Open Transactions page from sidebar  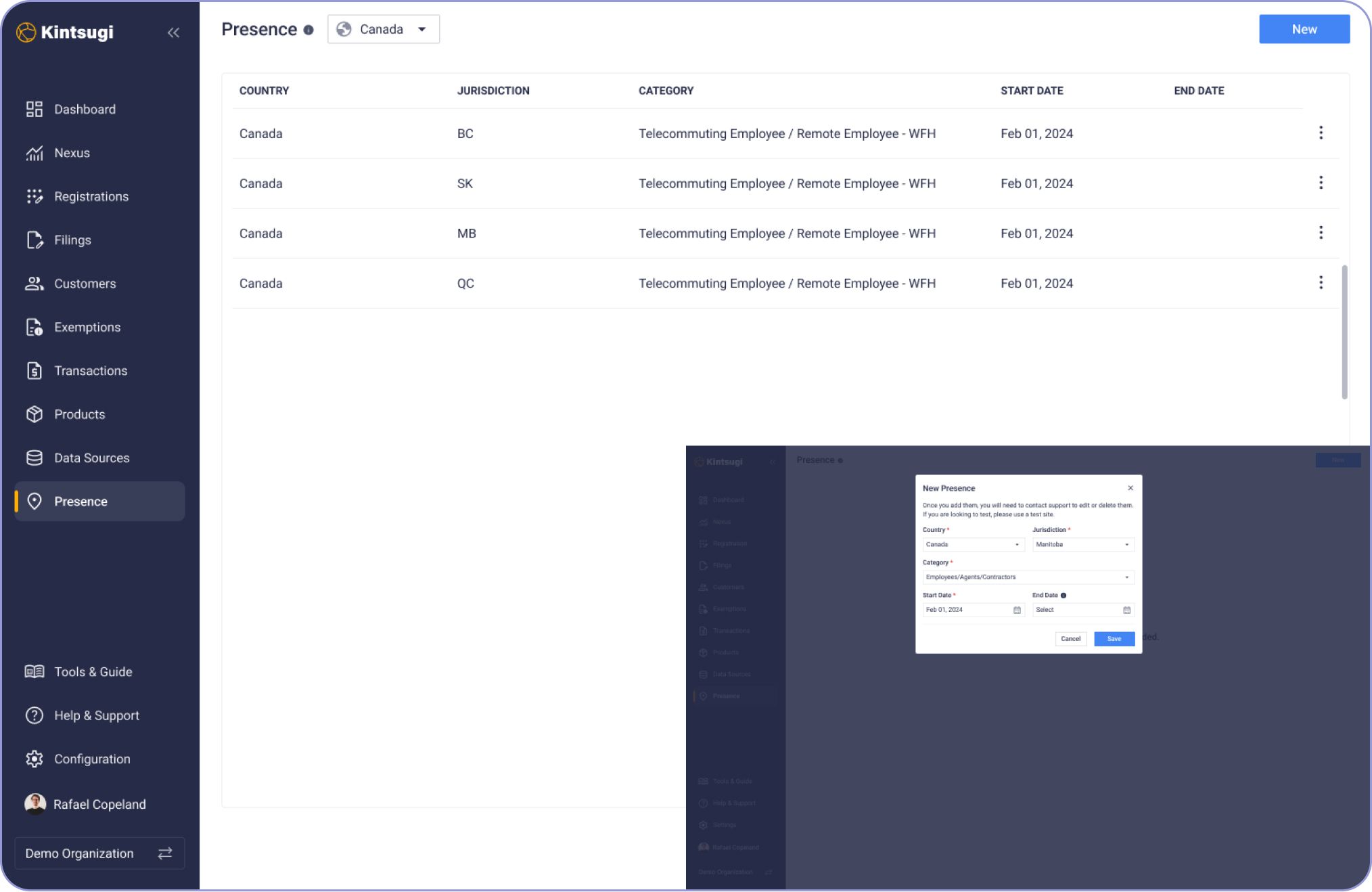(91, 371)
